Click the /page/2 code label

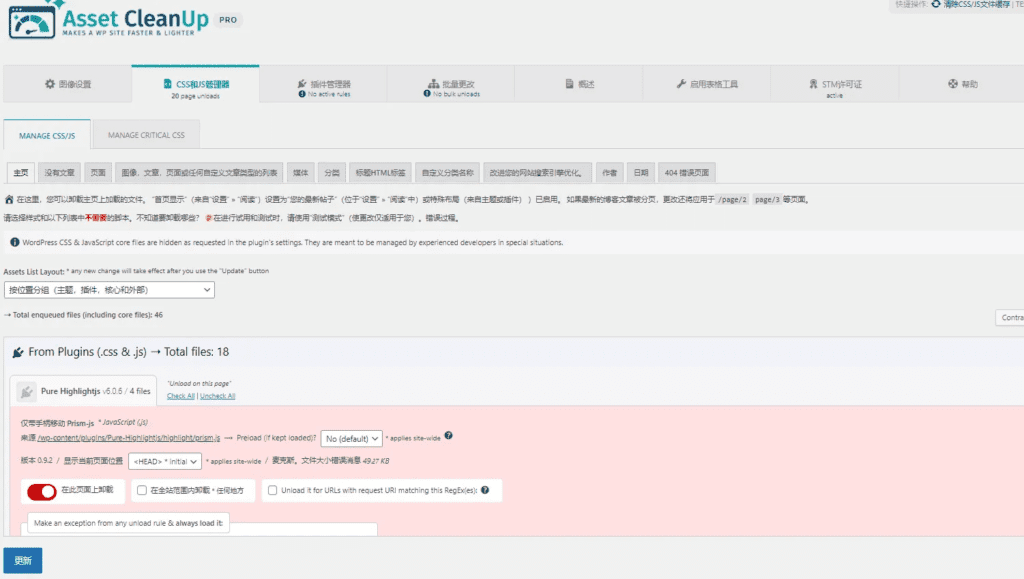coord(732,200)
